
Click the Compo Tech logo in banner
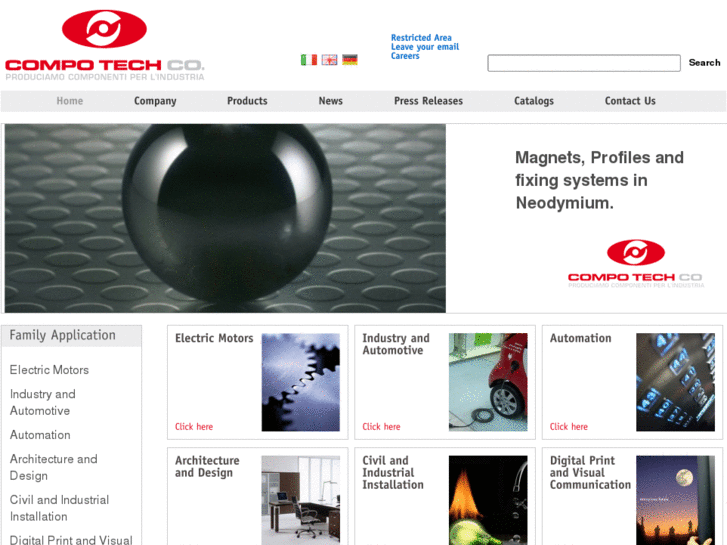pos(636,263)
